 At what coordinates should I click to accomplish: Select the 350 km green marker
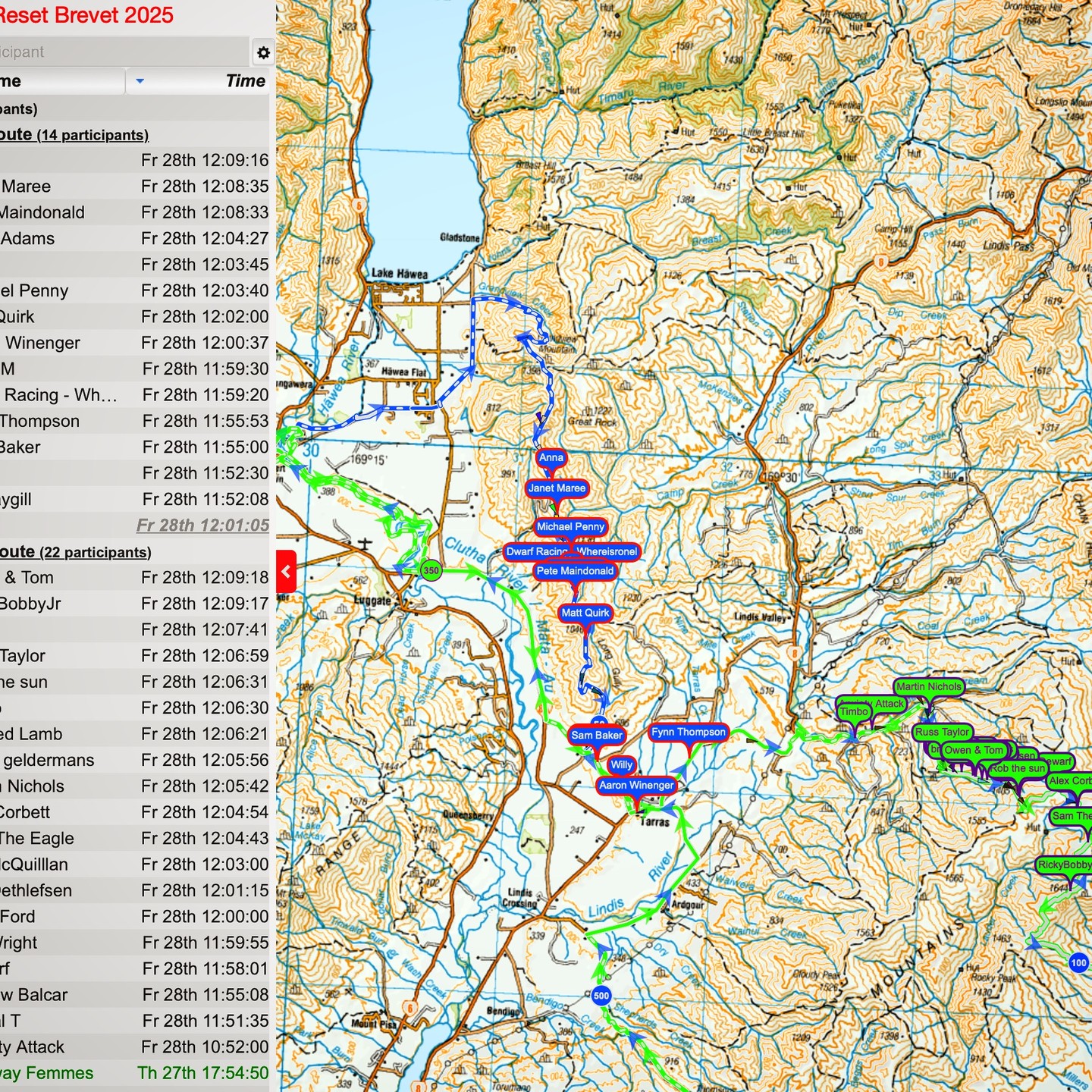[x=431, y=570]
